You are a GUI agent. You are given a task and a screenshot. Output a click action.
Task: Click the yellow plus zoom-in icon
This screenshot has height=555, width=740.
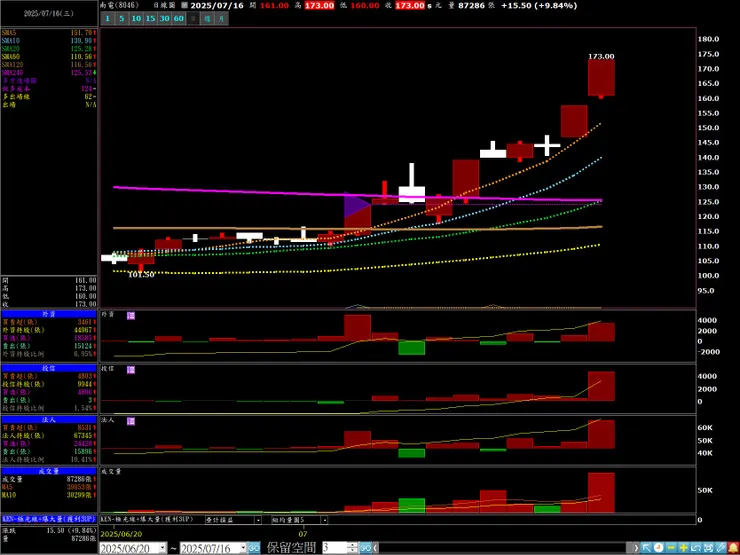(683, 548)
